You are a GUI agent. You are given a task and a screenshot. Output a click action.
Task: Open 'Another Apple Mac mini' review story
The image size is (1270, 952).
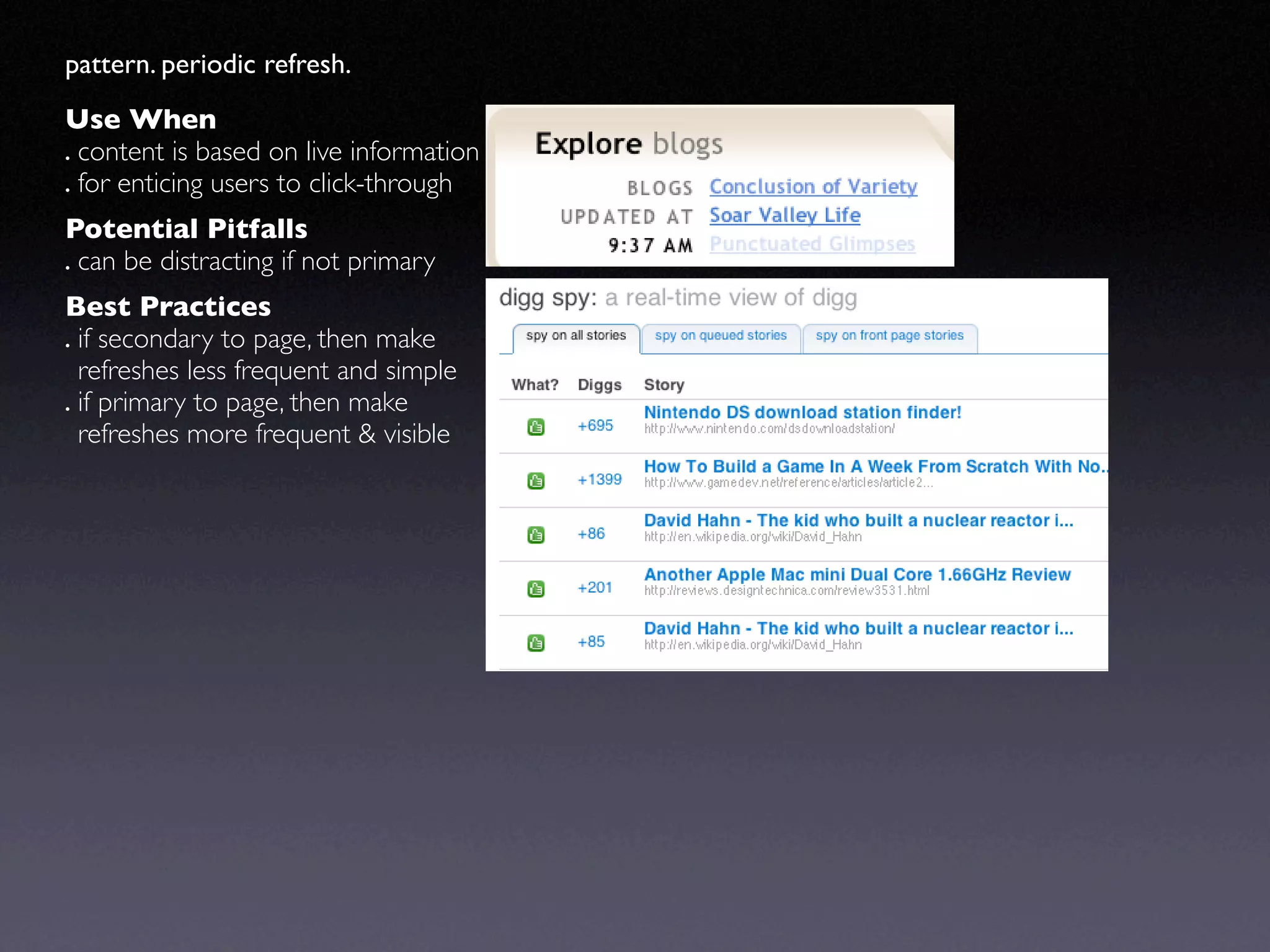click(857, 575)
